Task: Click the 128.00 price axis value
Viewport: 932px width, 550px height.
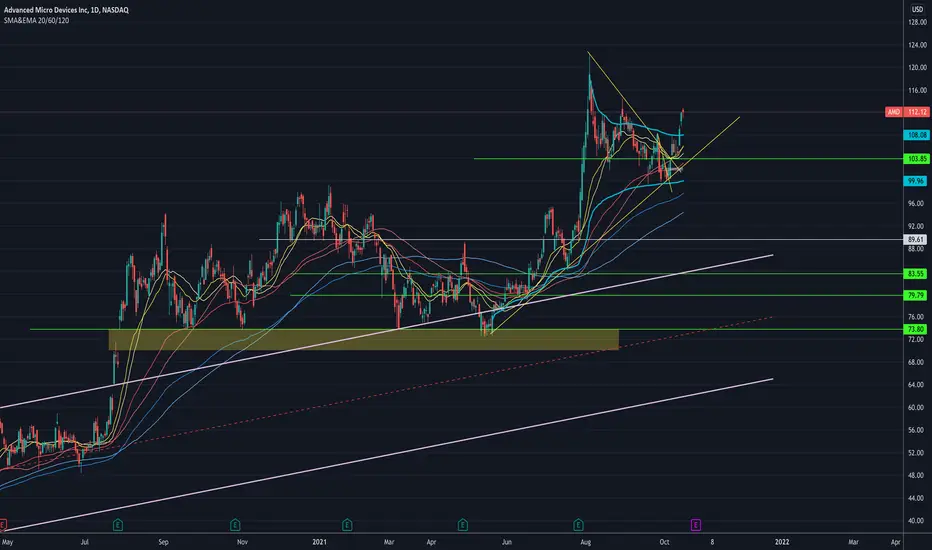Action: click(x=917, y=22)
